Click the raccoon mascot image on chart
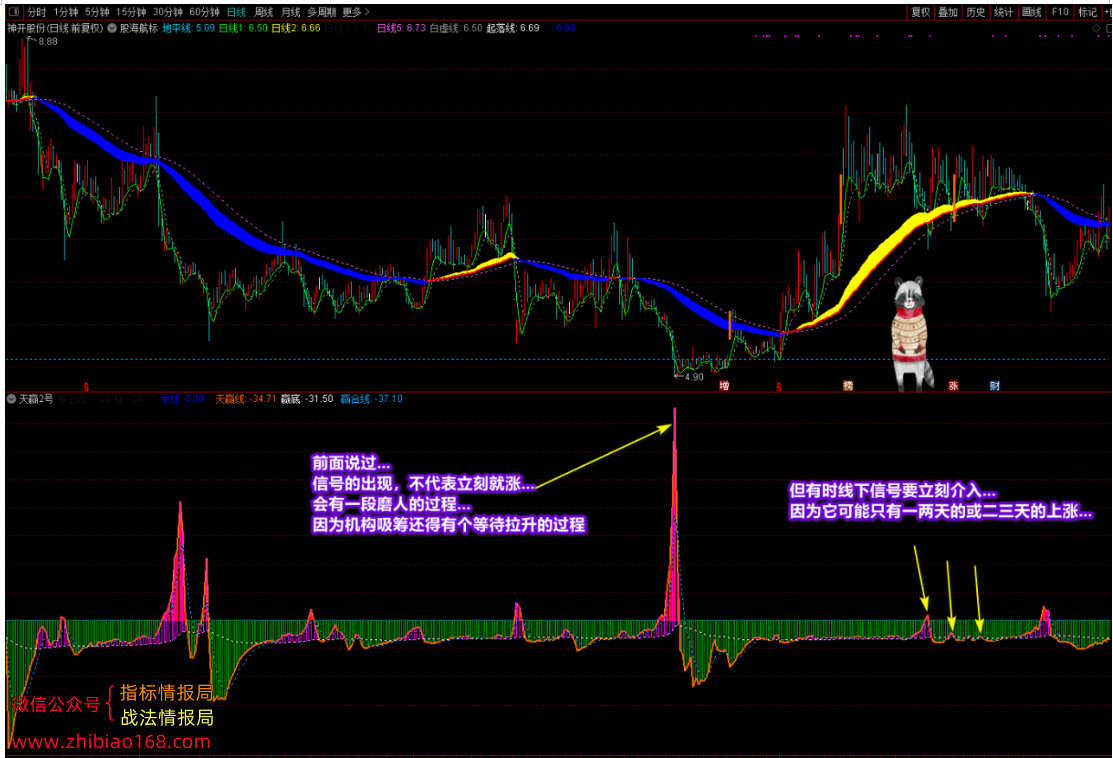The image size is (1113, 758). pos(911,334)
